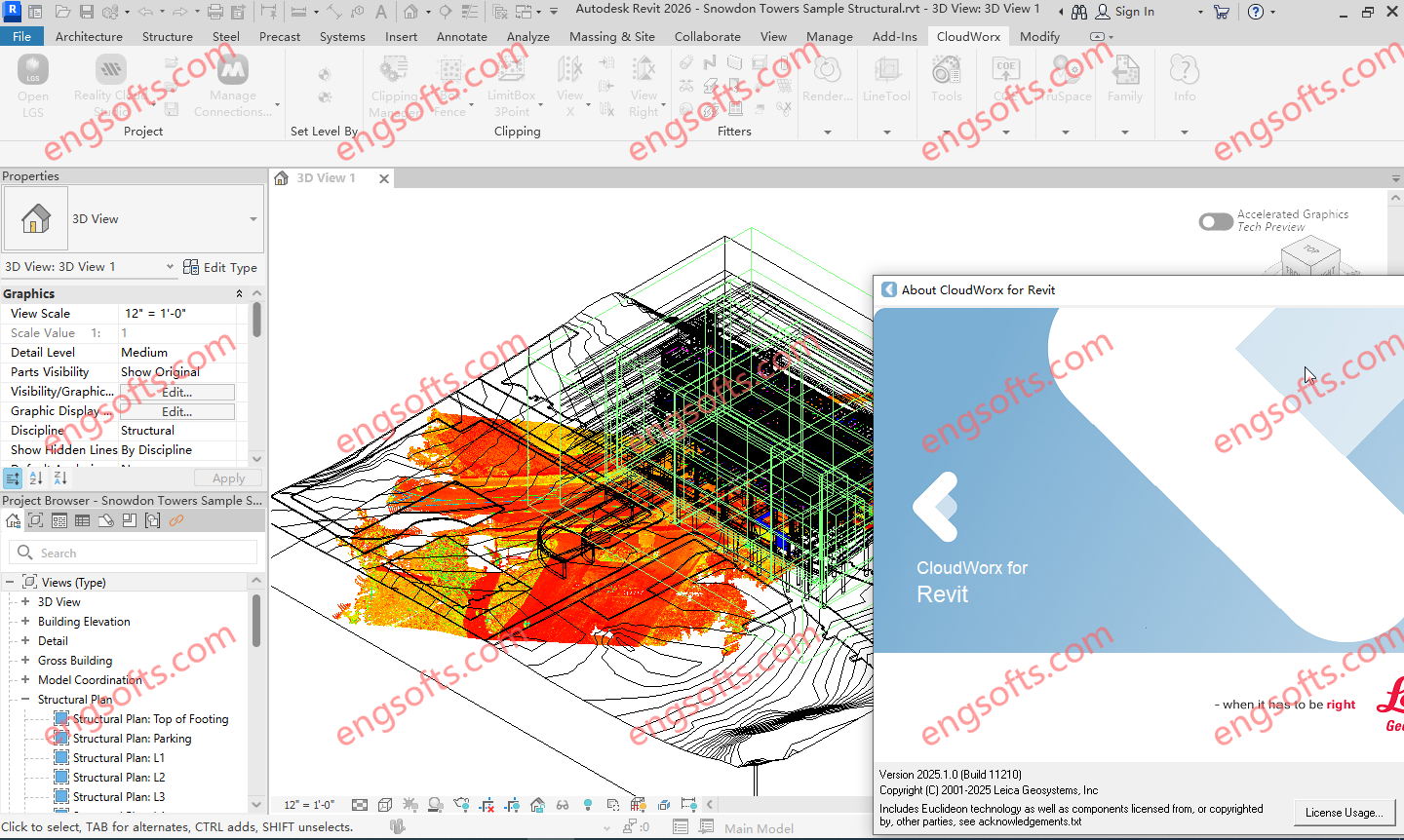Toggle the ribbon minimize panel button
The width and height of the screenshot is (1404, 840).
(x=1098, y=37)
